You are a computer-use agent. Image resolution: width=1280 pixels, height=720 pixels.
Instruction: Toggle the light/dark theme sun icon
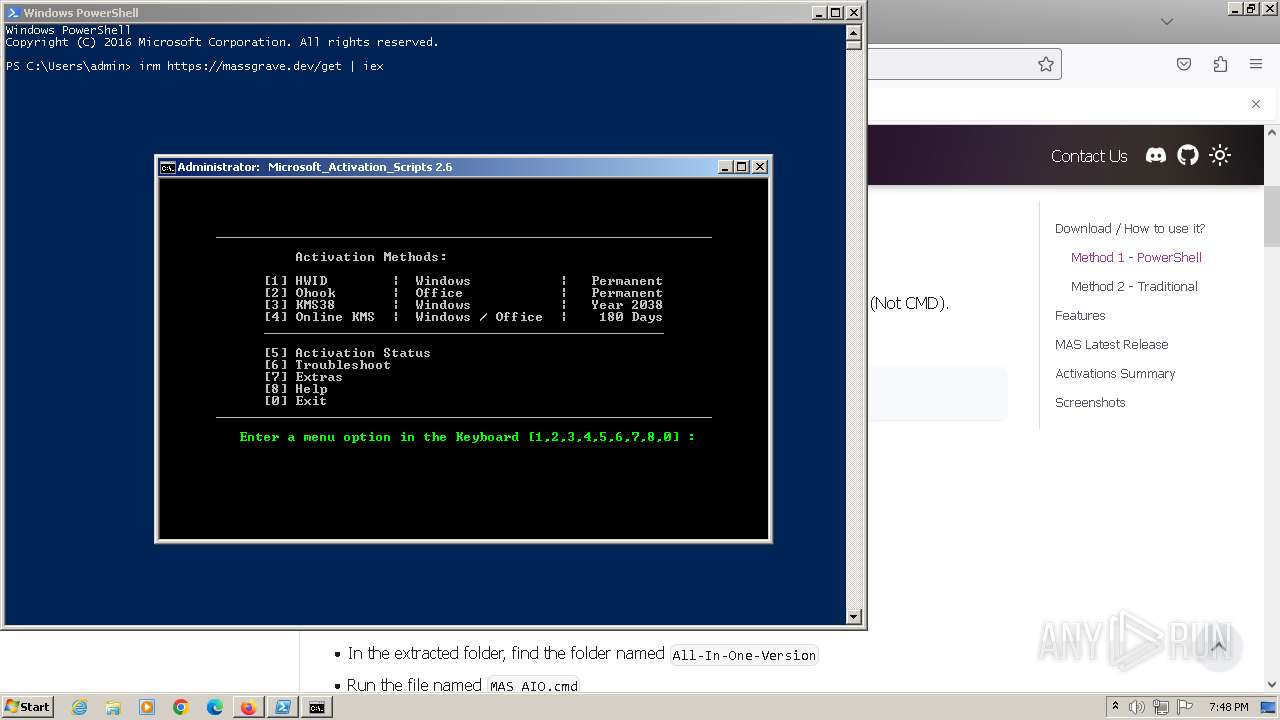(x=1219, y=155)
